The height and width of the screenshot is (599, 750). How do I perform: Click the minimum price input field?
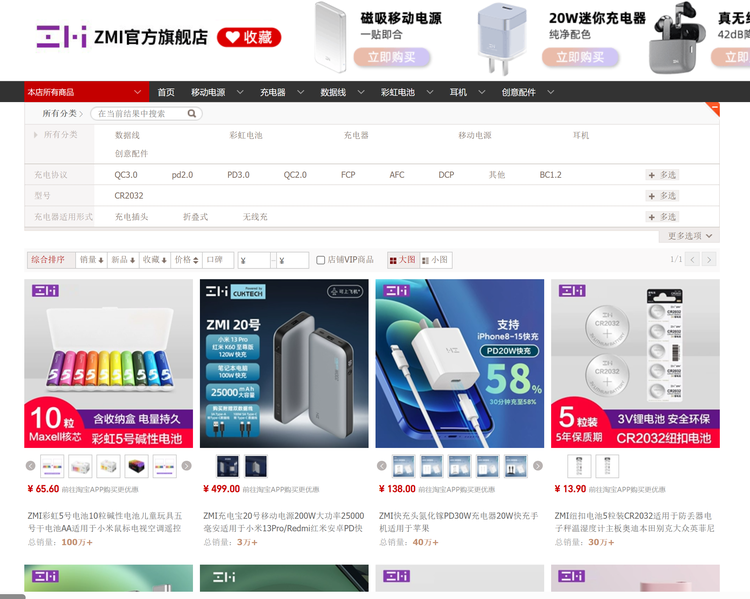pyautogui.click(x=254, y=260)
